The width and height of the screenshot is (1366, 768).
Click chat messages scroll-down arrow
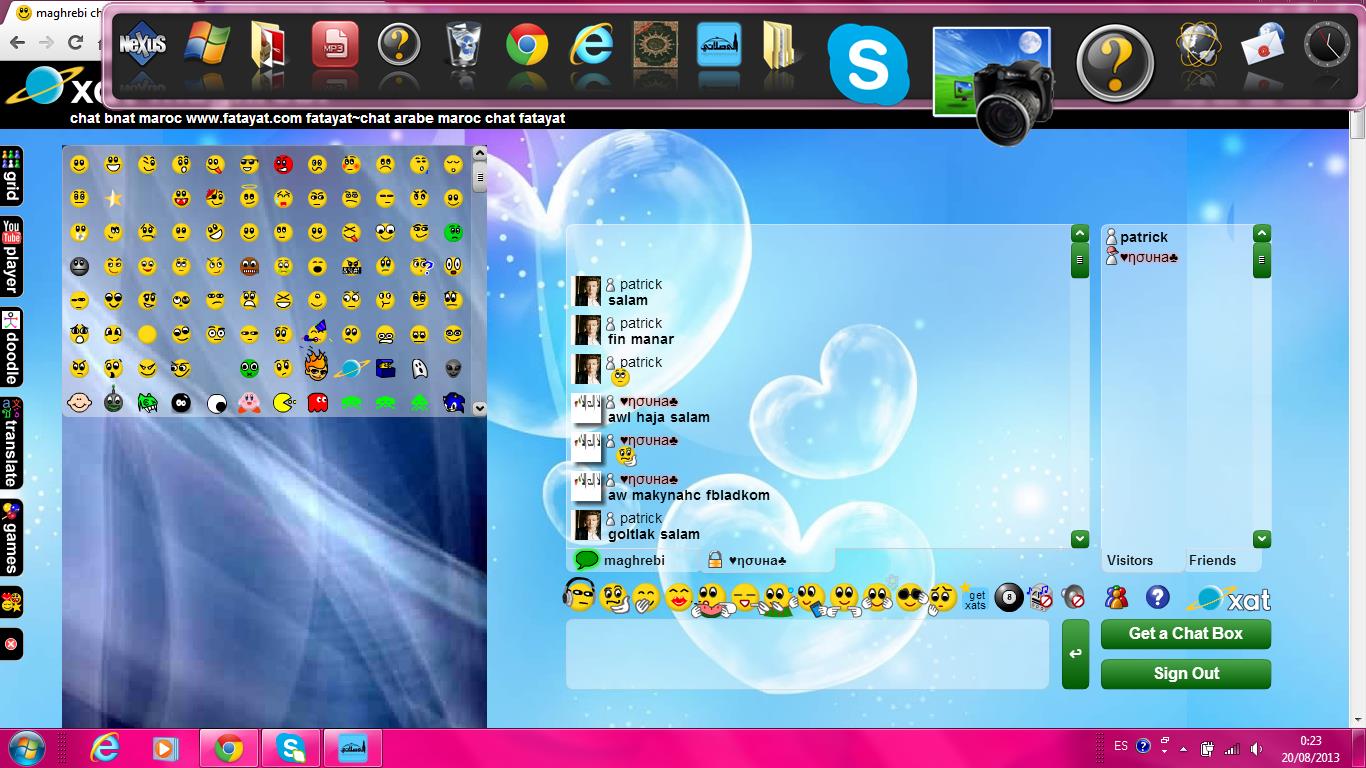point(1079,539)
